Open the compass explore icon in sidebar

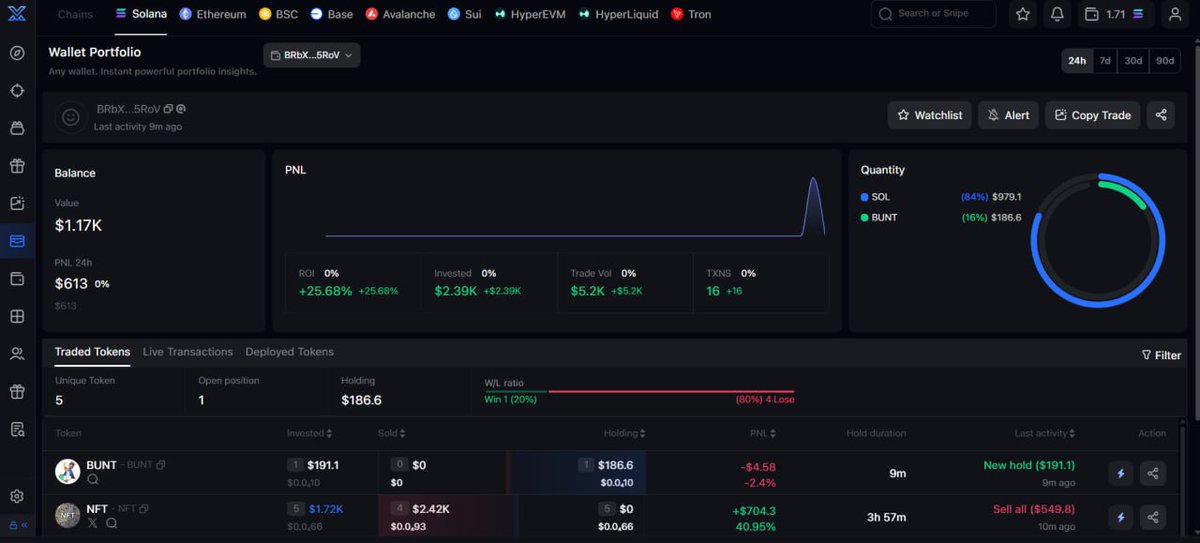tap(17, 53)
